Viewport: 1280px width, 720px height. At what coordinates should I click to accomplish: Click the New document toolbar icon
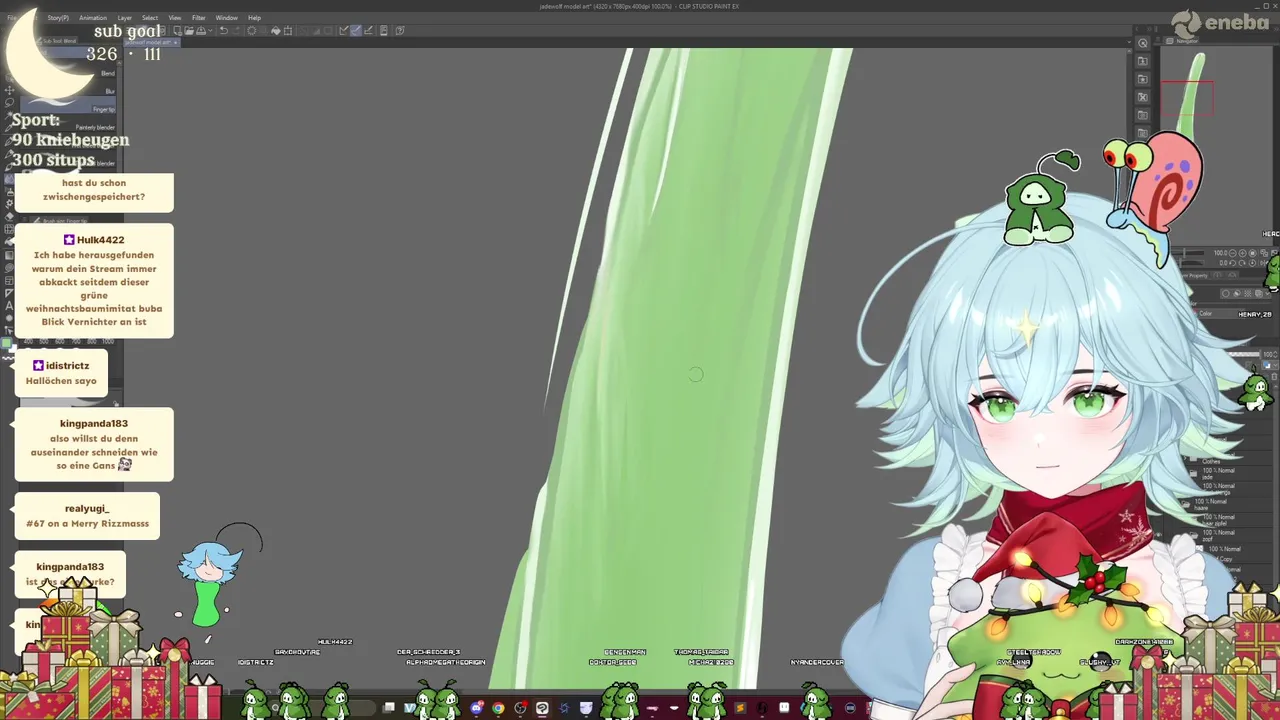coord(177,31)
